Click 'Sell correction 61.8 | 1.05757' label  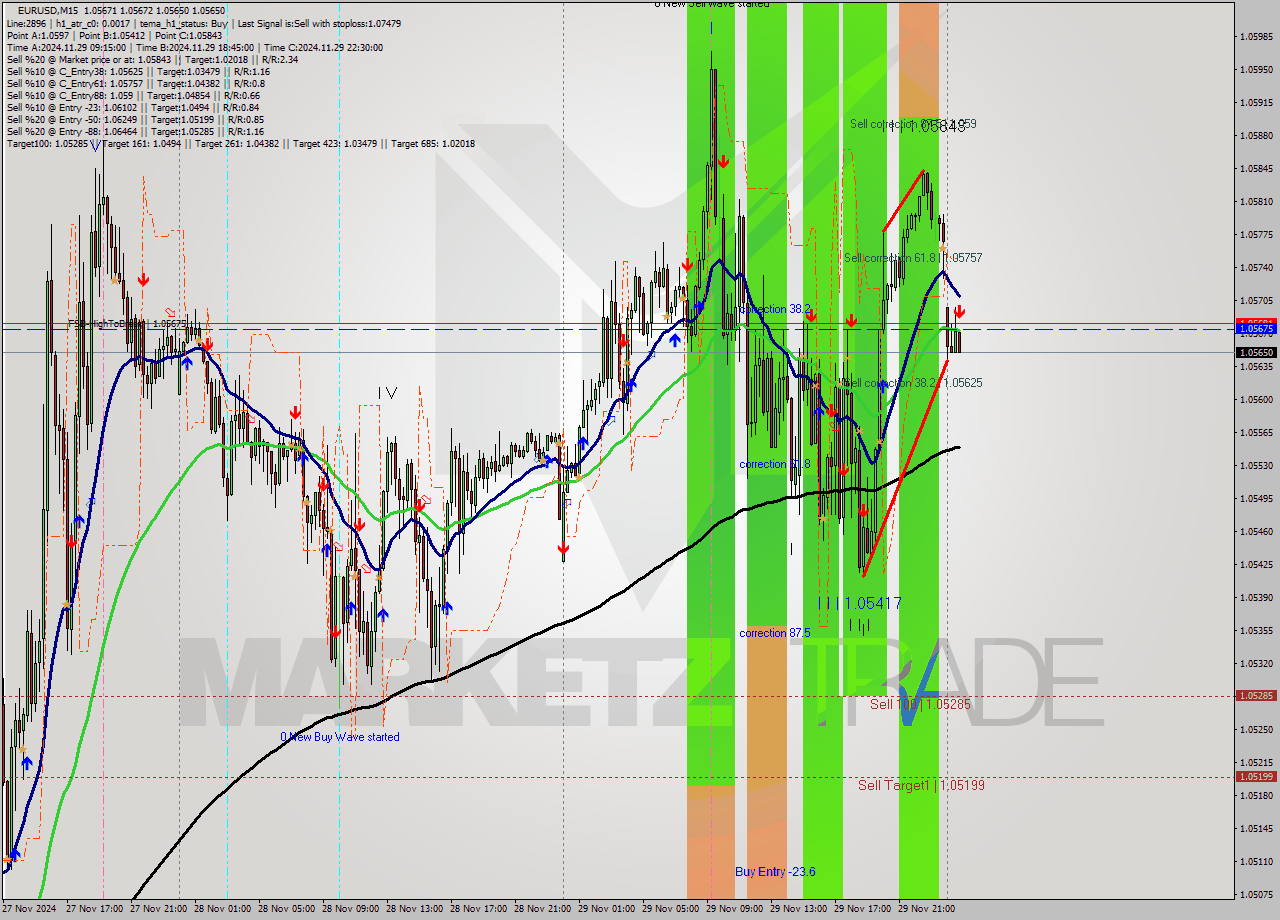[913, 258]
